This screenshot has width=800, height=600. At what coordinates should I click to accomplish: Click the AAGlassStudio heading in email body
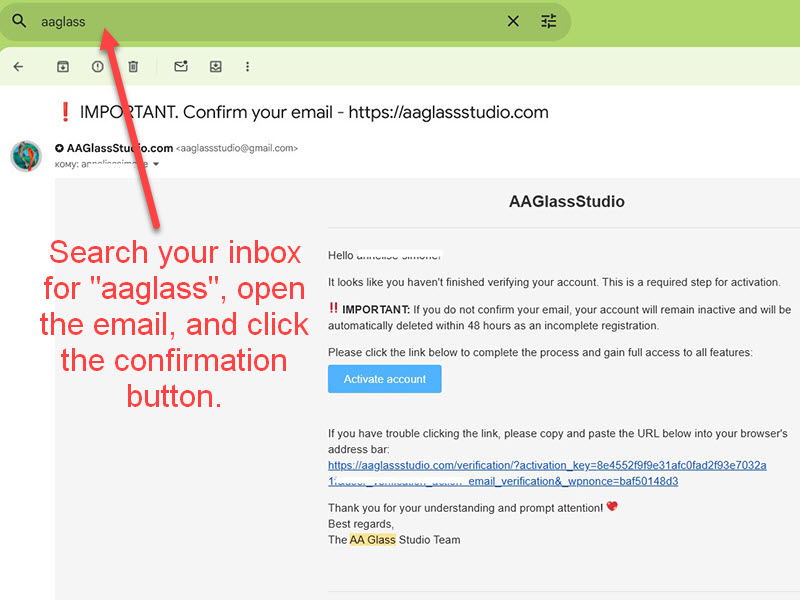(566, 202)
